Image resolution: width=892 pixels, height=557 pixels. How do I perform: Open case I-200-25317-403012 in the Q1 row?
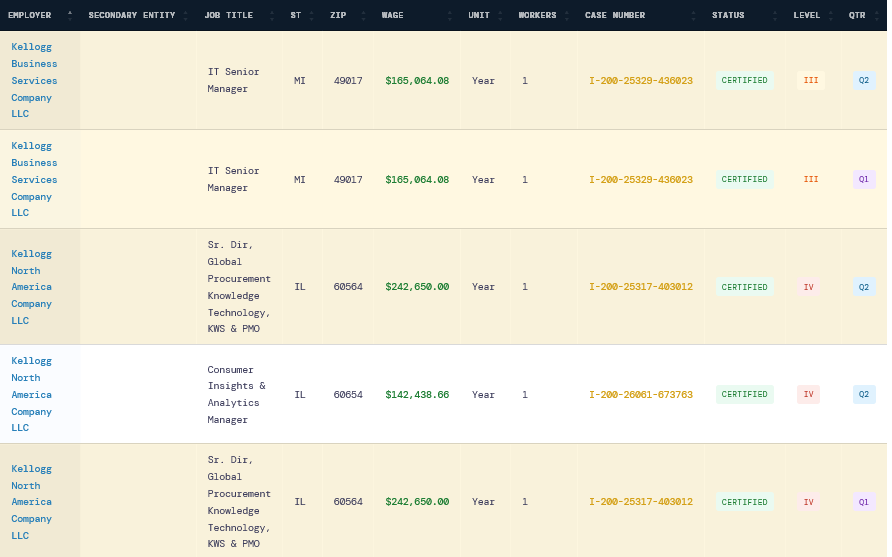641,502
